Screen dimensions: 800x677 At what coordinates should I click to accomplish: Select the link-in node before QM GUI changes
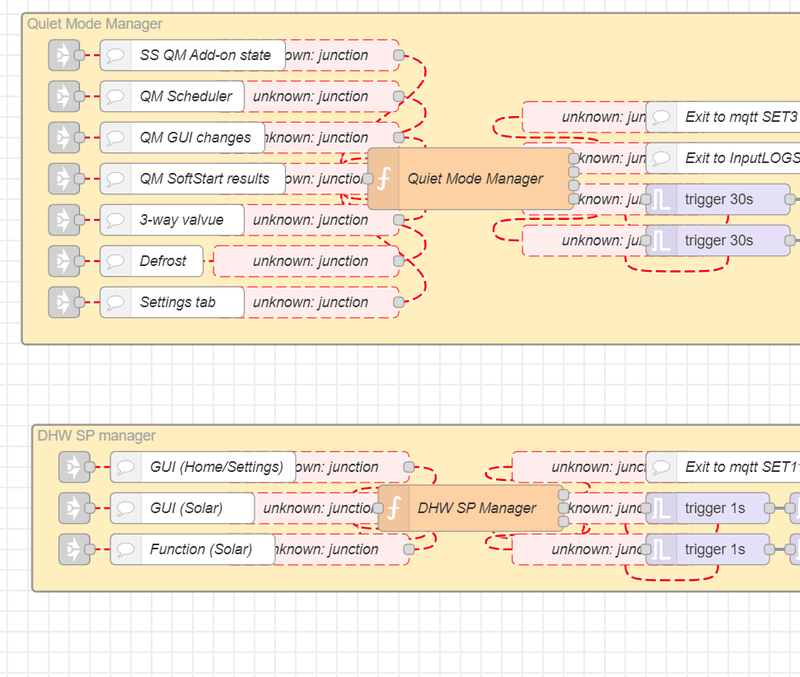[x=64, y=138]
